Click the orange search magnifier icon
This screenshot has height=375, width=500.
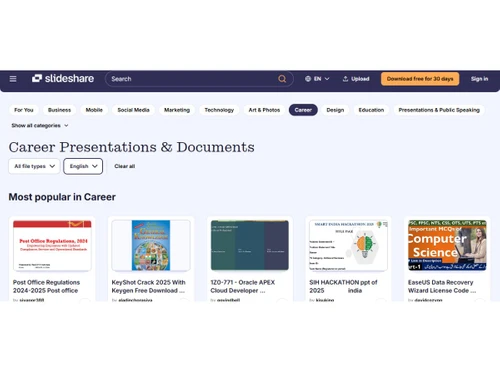pos(282,79)
